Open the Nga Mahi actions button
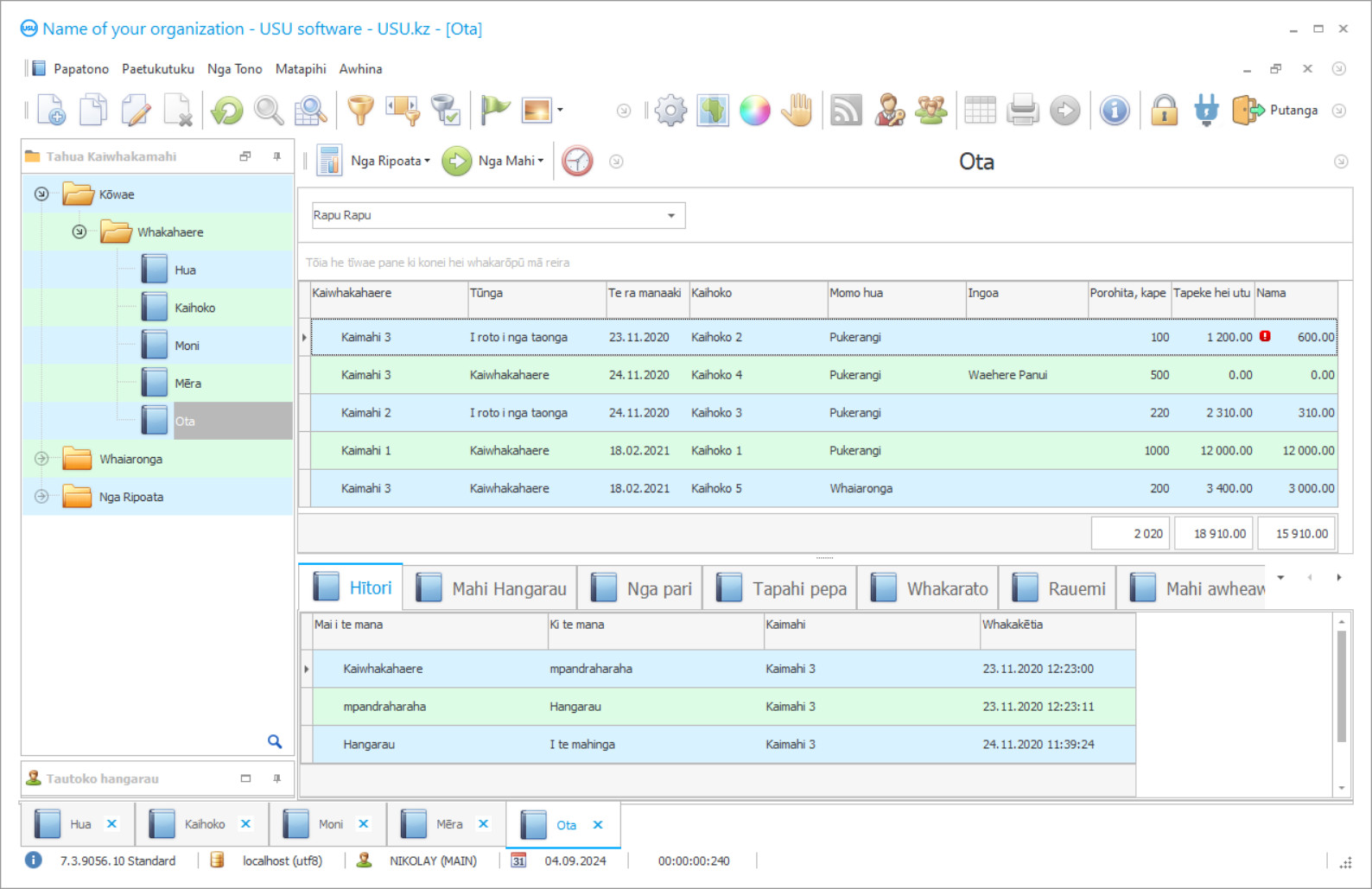 point(493,162)
